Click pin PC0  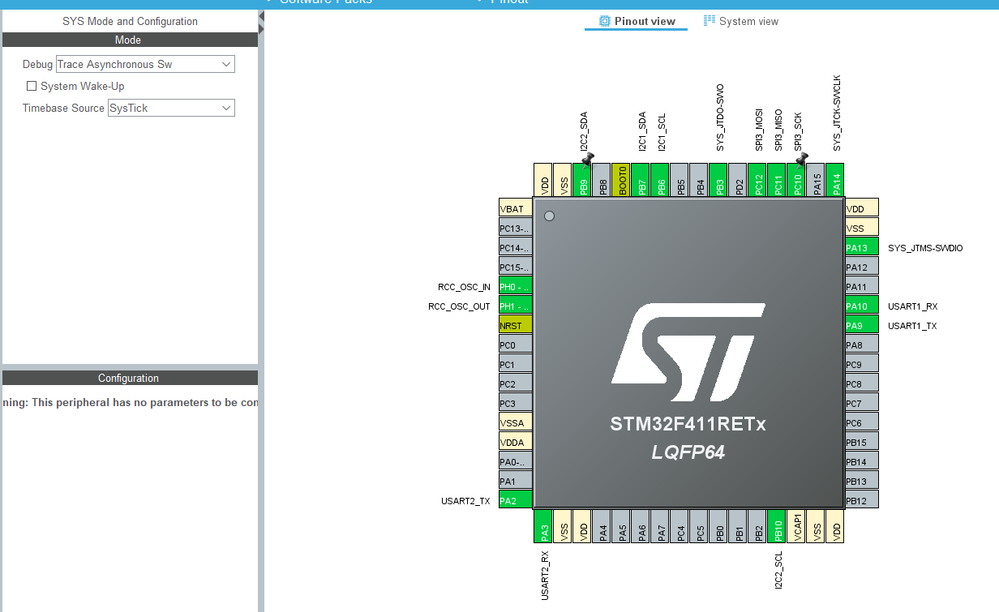pyautogui.click(x=515, y=345)
